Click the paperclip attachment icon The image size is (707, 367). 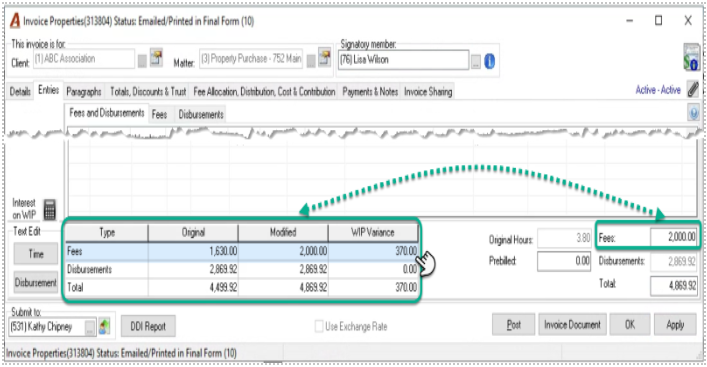pos(693,89)
